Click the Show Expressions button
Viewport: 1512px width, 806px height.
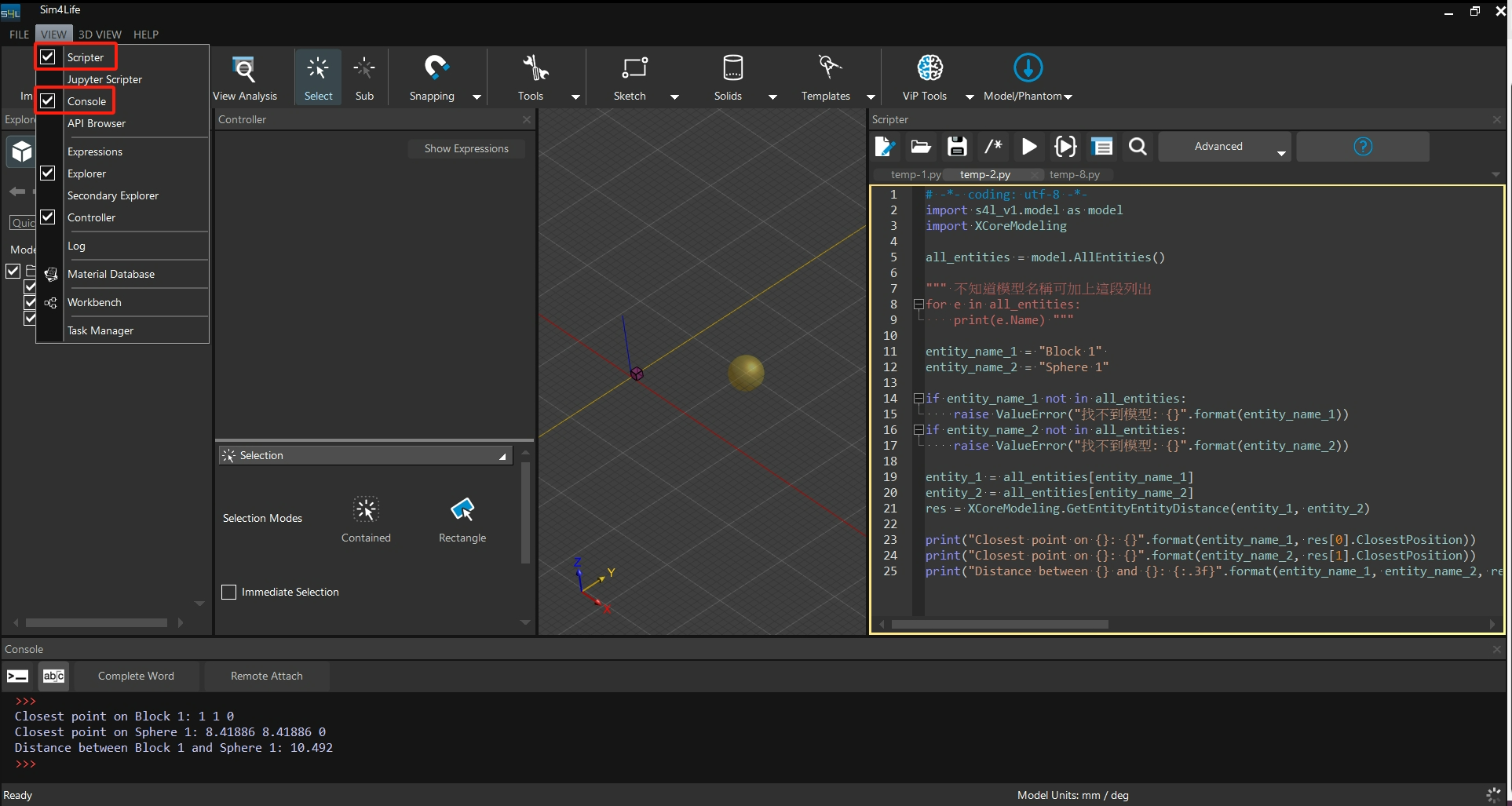[466, 148]
